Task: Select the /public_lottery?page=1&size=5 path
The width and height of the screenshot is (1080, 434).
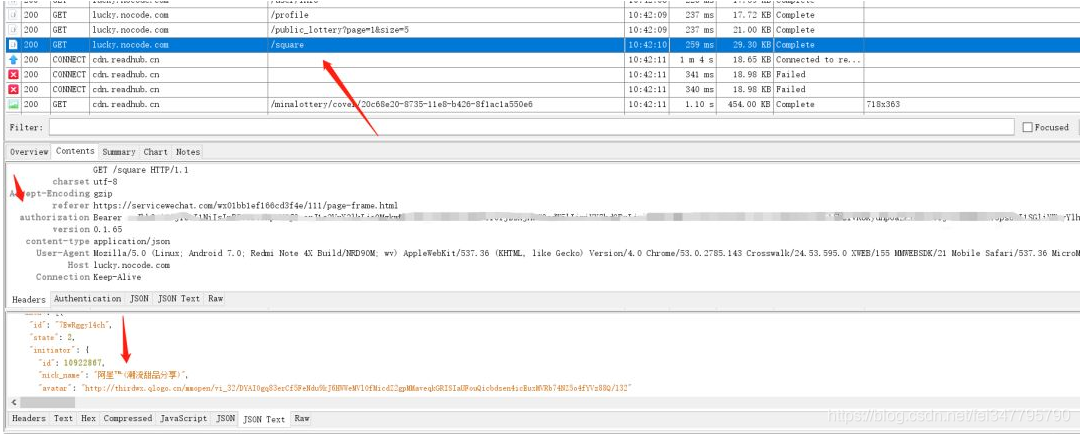Action: tap(340, 30)
